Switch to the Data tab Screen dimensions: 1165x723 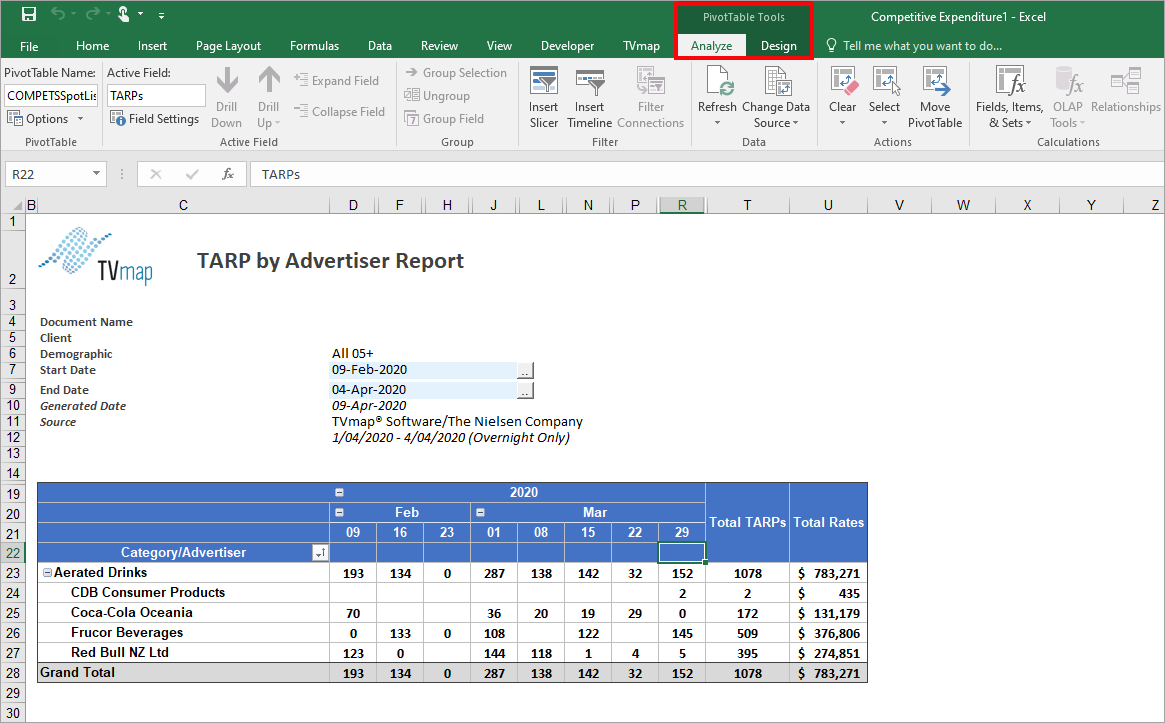point(380,46)
